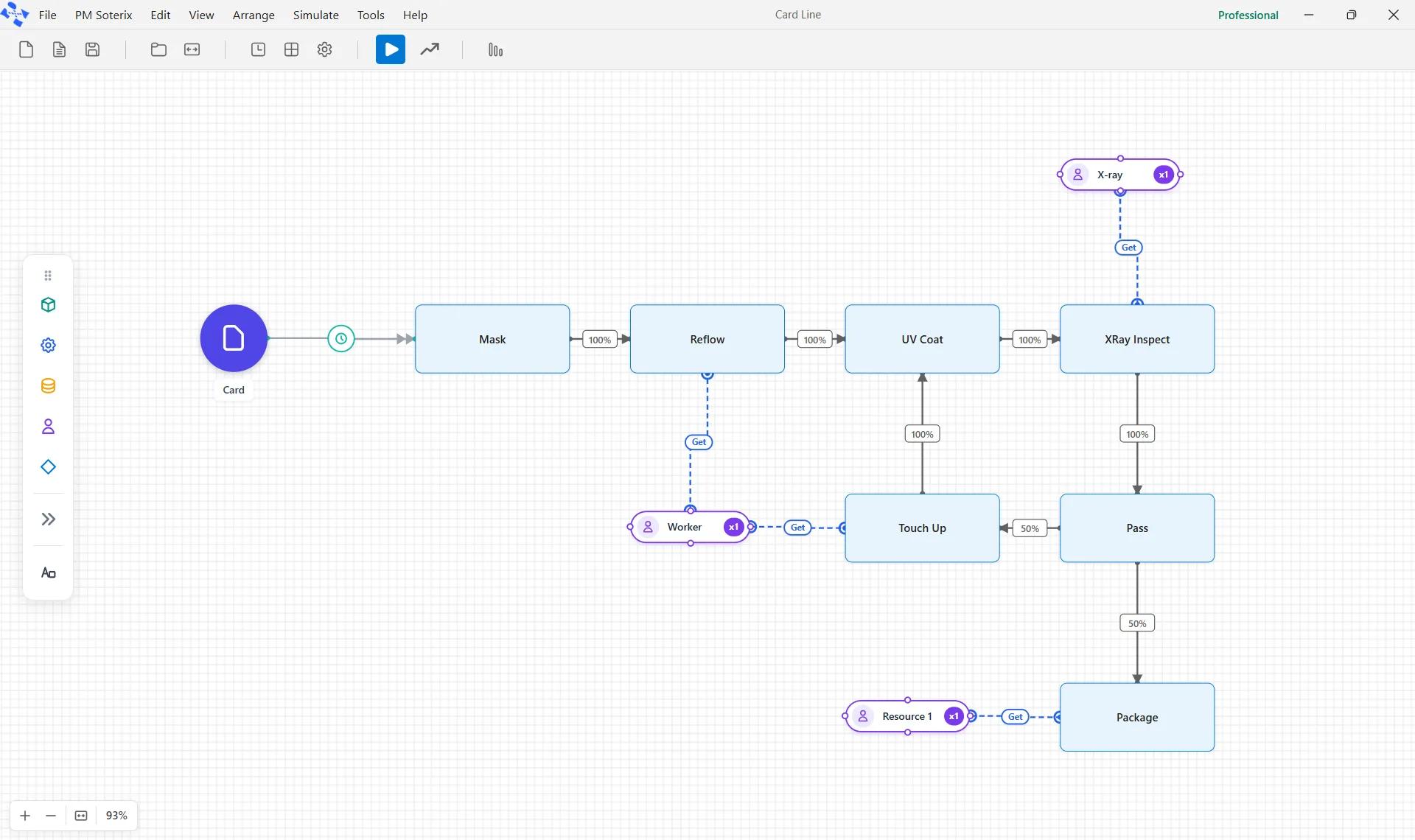This screenshot has width=1415, height=840.
Task: Select the X-ray resource node
Action: pyautogui.click(x=1120, y=175)
